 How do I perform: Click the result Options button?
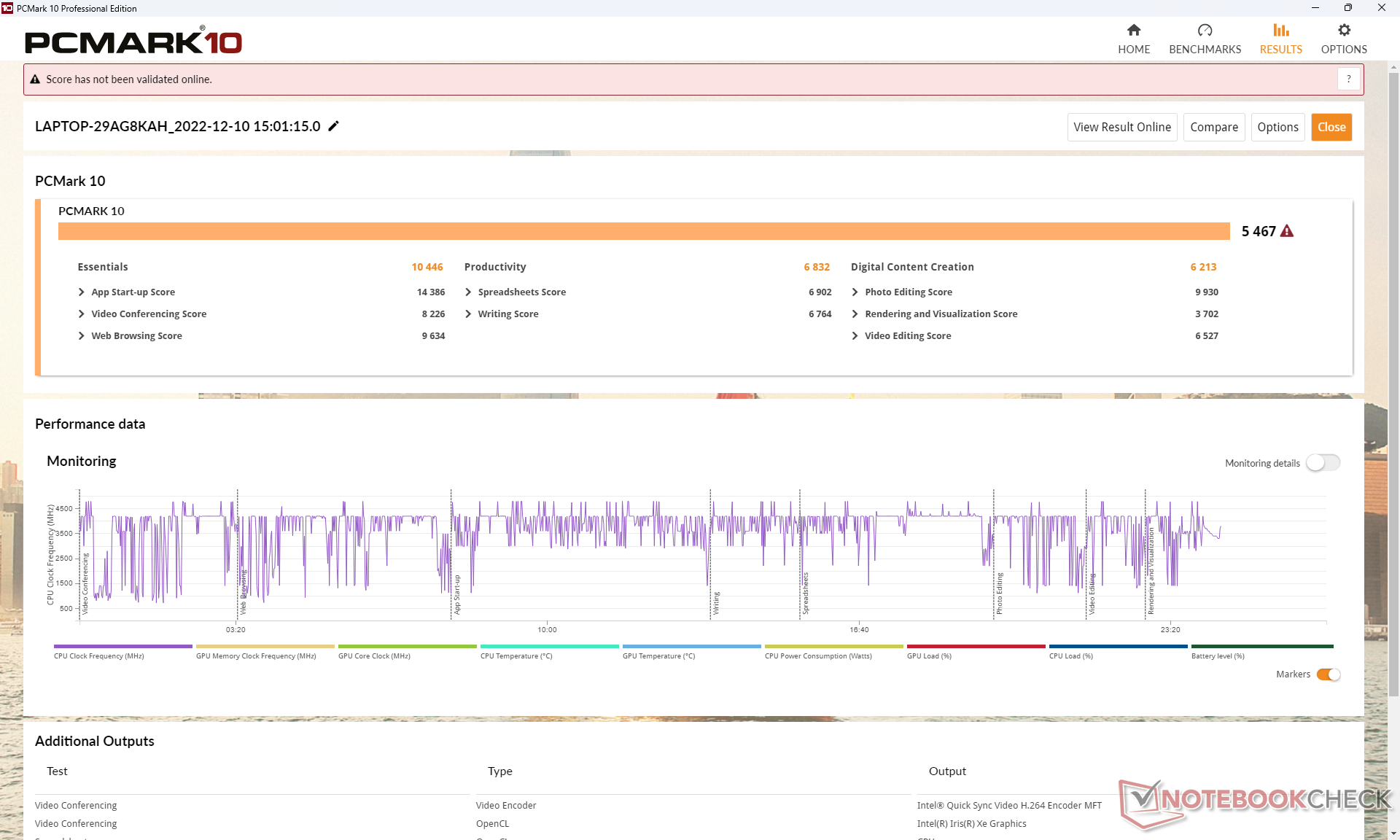point(1277,127)
